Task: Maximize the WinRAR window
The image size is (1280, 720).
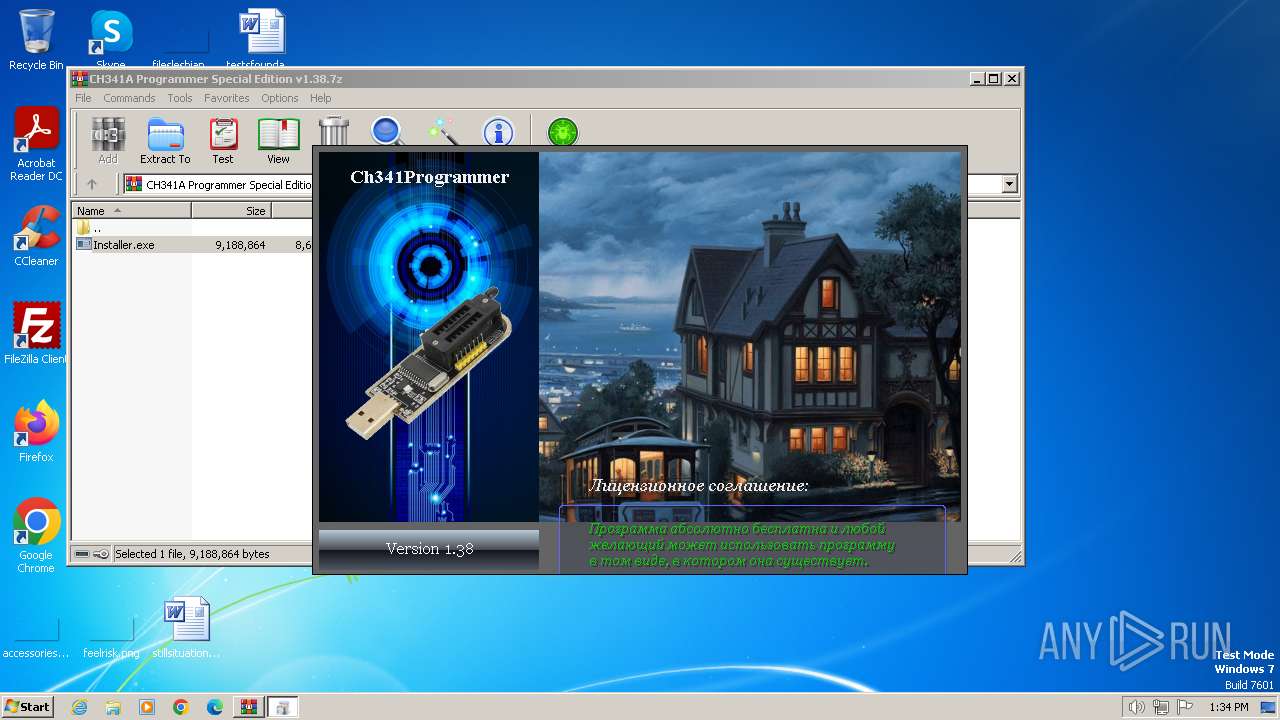Action: 993,78
